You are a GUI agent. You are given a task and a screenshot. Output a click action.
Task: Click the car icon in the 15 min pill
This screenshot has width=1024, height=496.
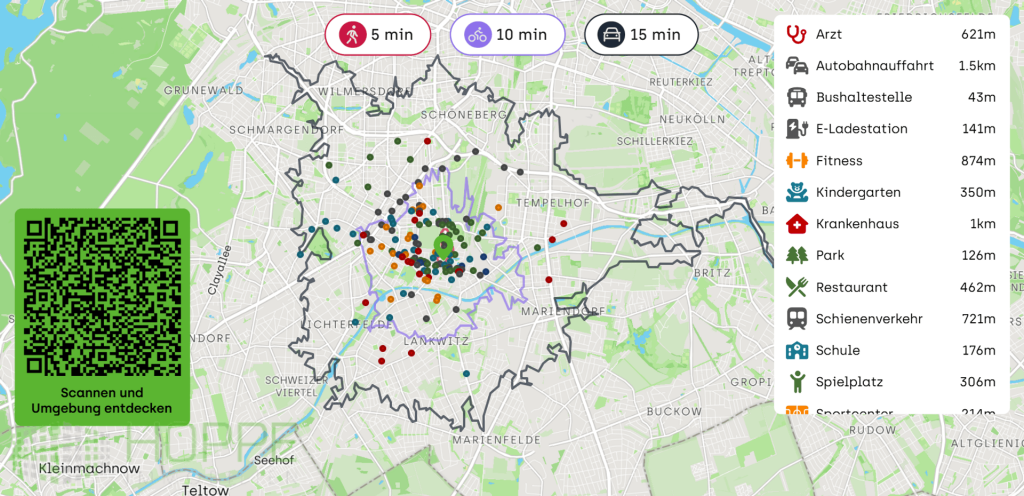point(611,35)
